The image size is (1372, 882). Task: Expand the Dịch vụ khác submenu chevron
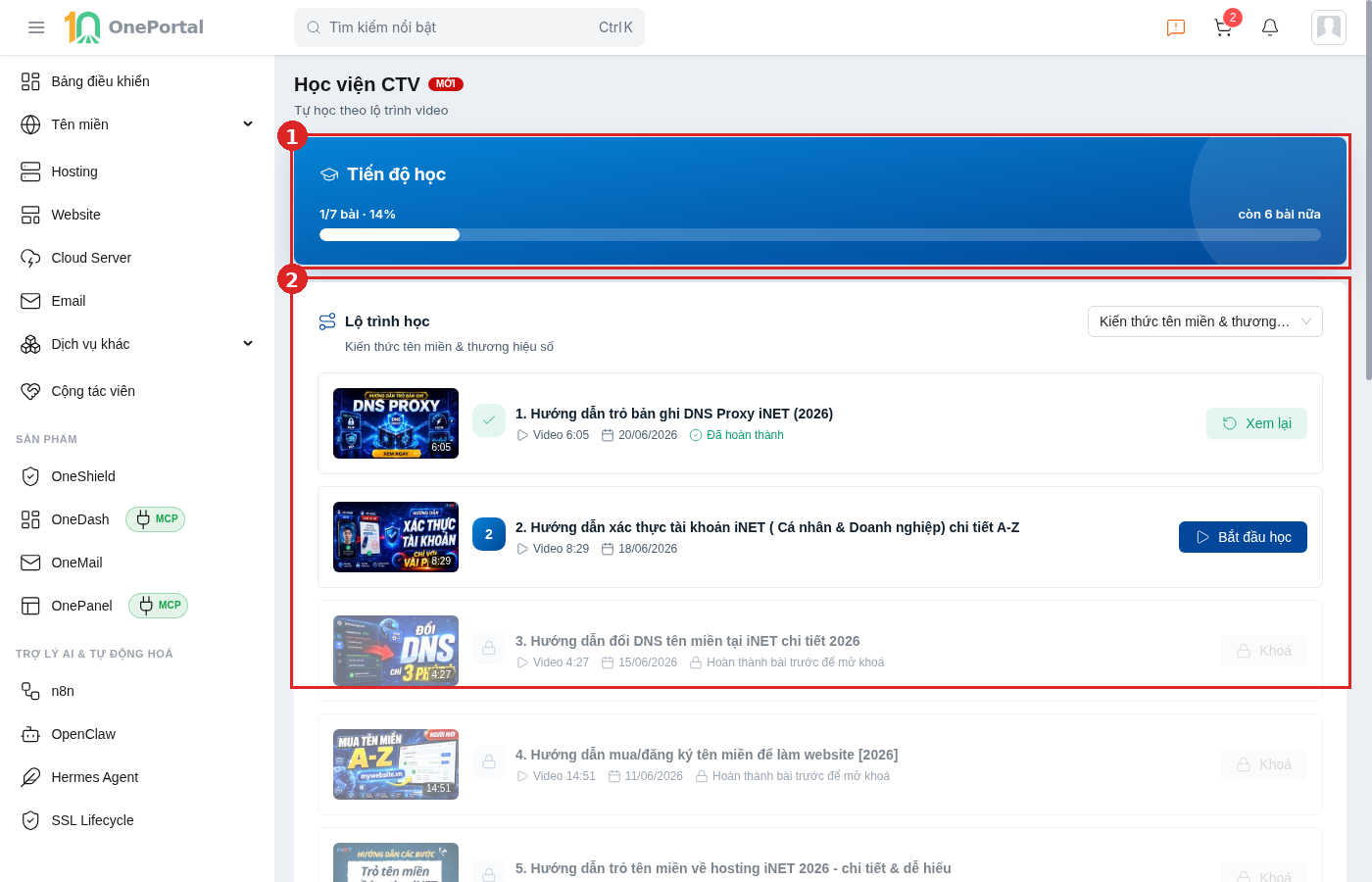(x=248, y=344)
